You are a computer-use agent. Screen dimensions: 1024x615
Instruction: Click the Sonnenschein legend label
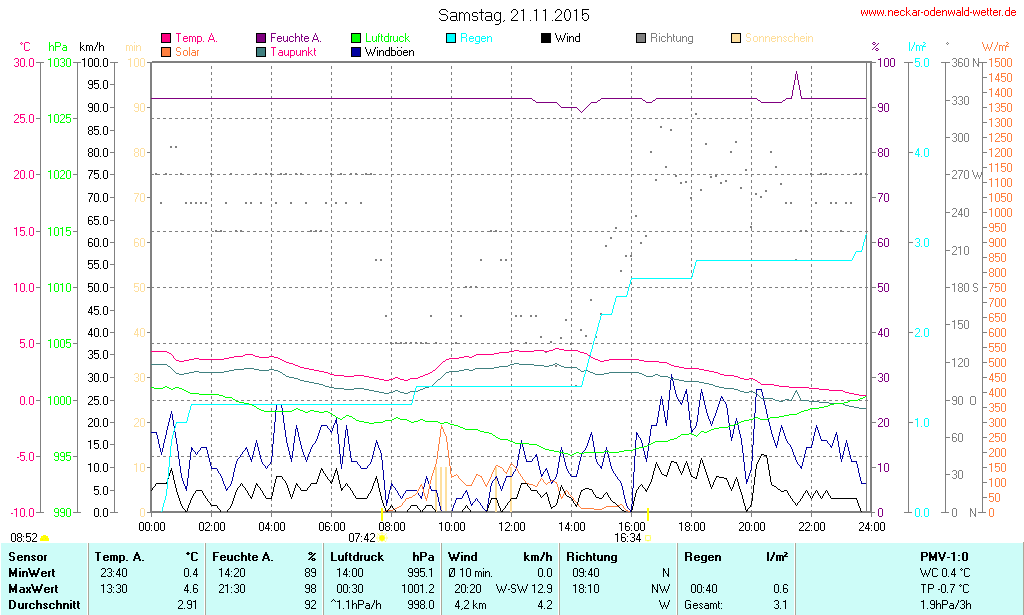click(x=779, y=38)
